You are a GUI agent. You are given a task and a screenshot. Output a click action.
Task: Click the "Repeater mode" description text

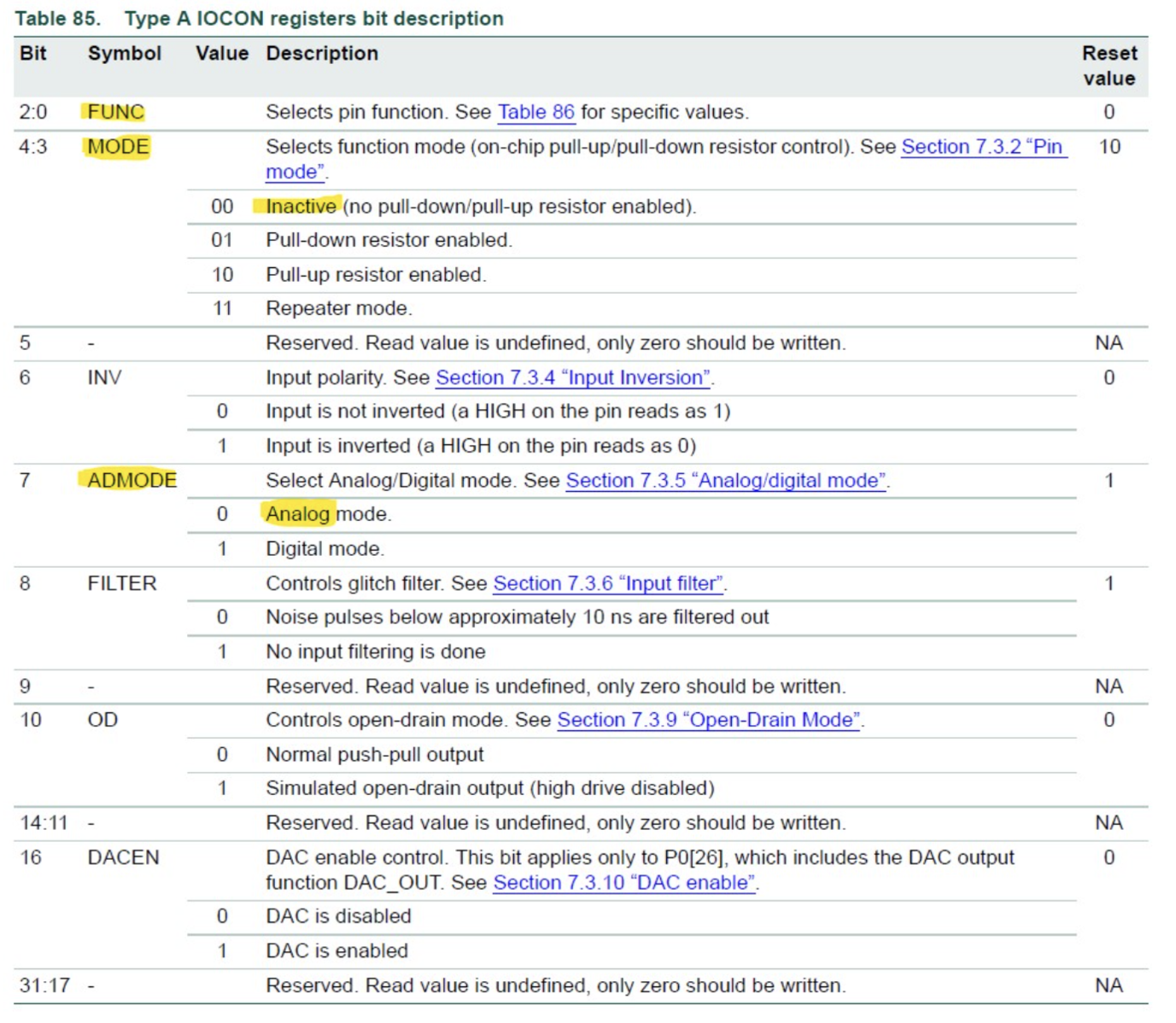point(338,308)
